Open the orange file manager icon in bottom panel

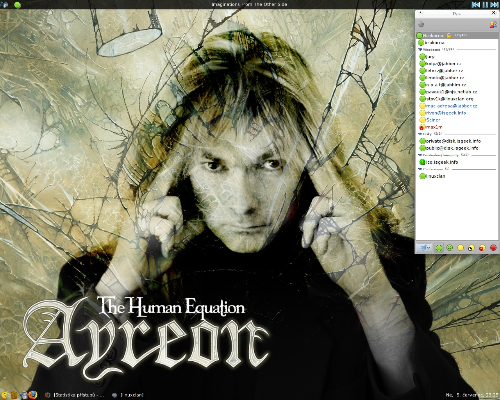pos(14,395)
